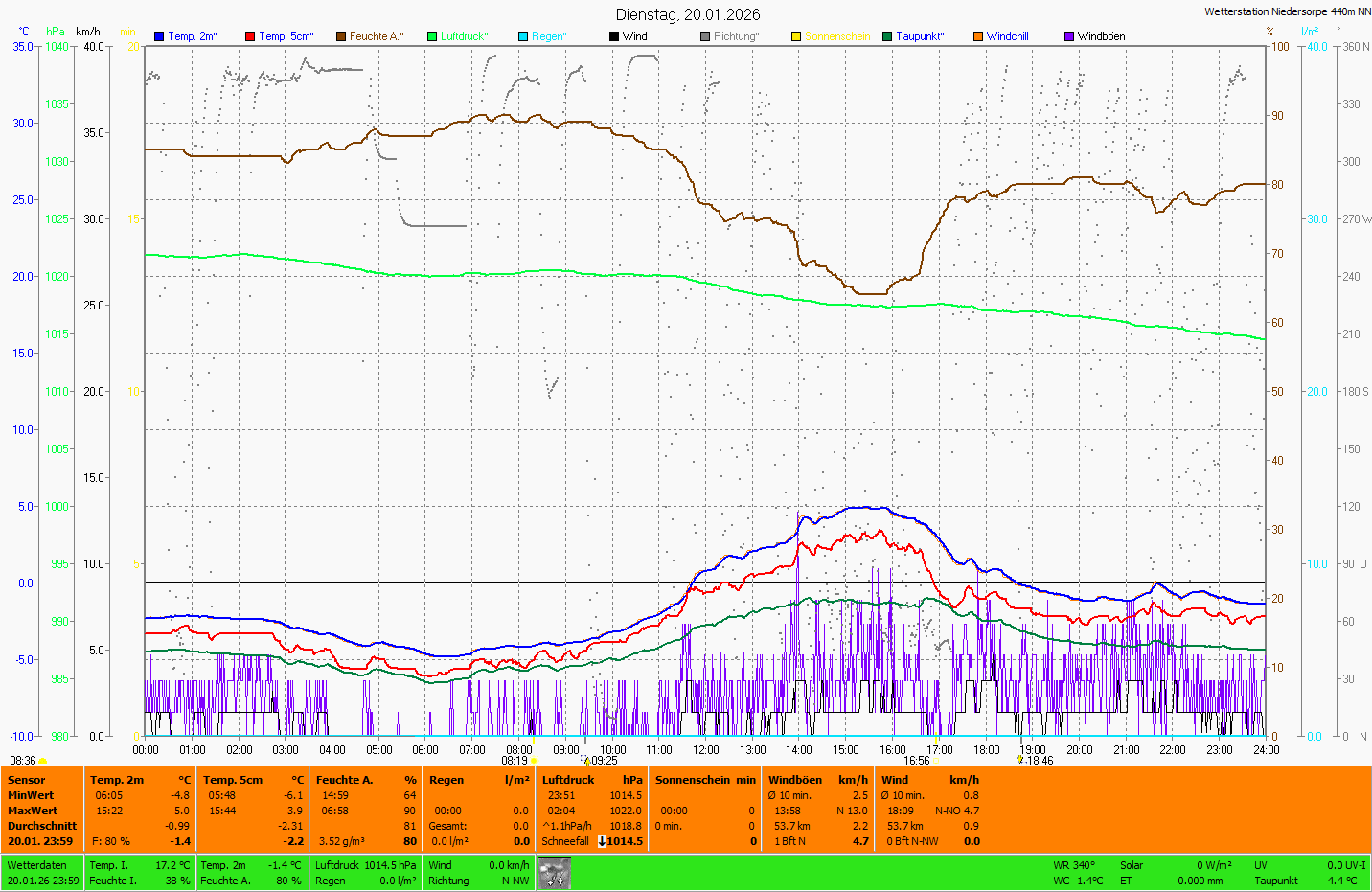
Task: Click the purple Windböen legend square
Action: tap(1069, 36)
